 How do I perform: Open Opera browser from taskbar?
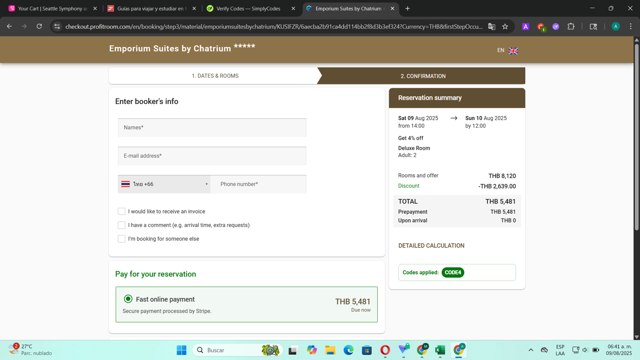pyautogui.click(x=385, y=350)
